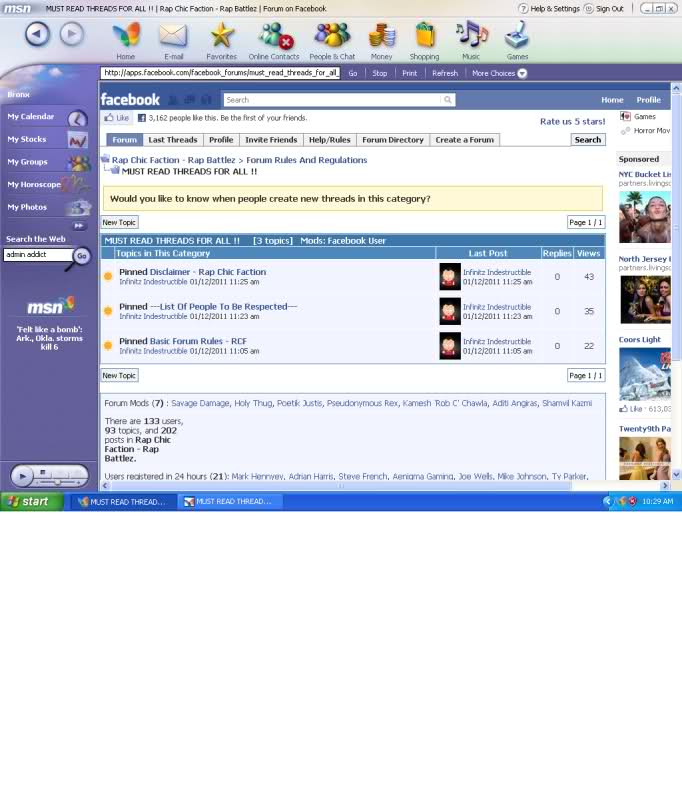Viewport: 682px width, 799px height.
Task: Click the MSN butterfly logo in sidebar
Action: [x=50, y=306]
